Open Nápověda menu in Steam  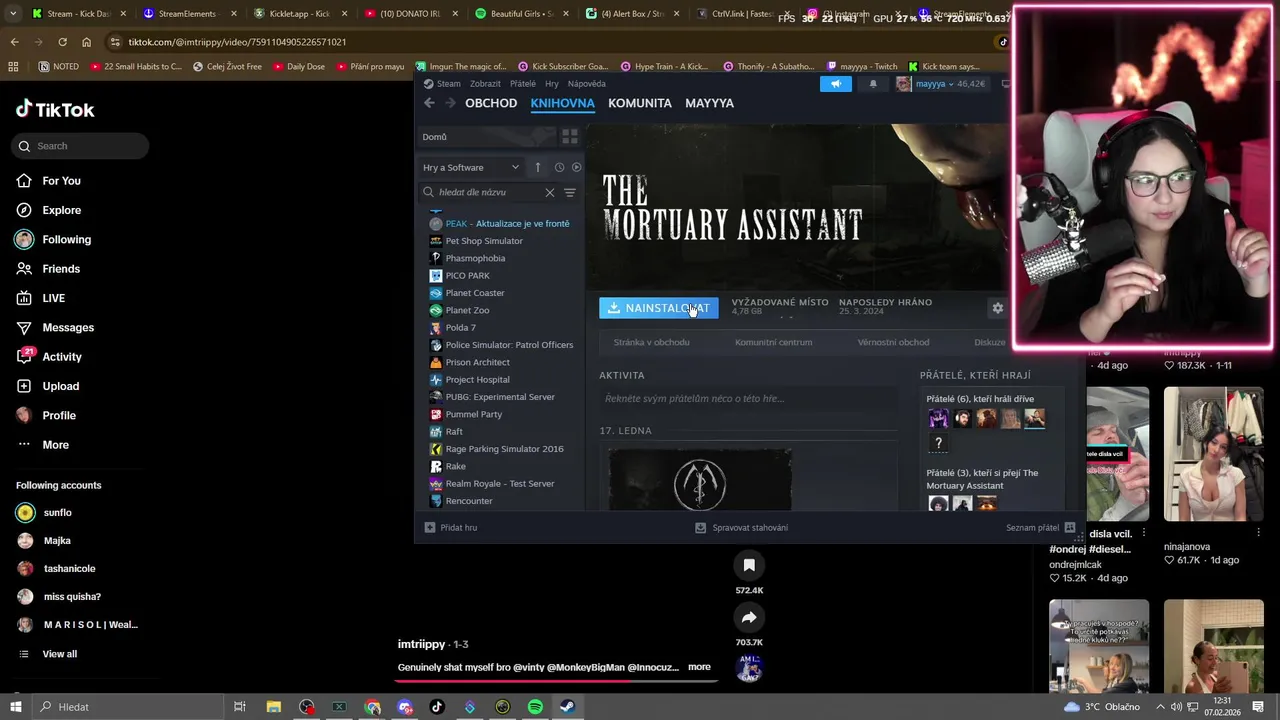coord(587,84)
